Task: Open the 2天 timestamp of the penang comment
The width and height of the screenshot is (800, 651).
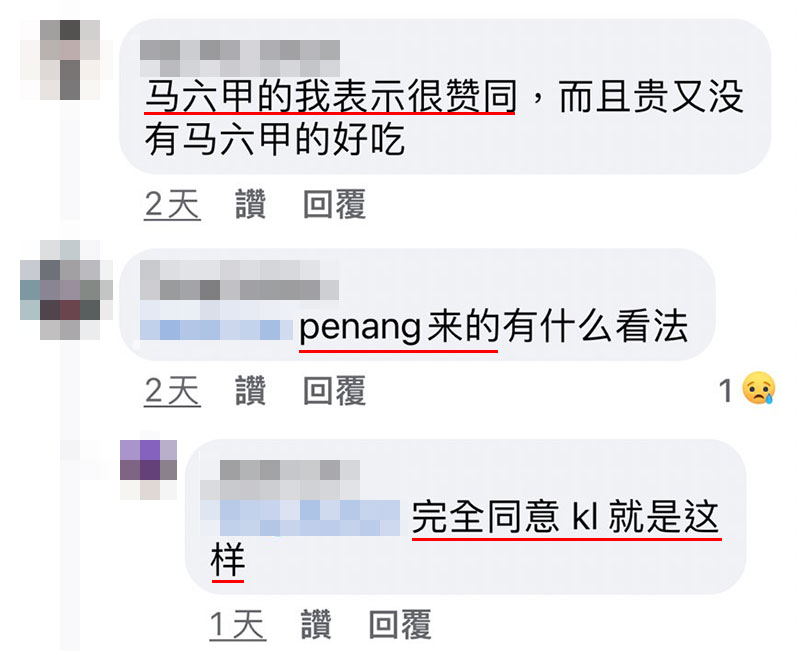Action: tap(172, 391)
